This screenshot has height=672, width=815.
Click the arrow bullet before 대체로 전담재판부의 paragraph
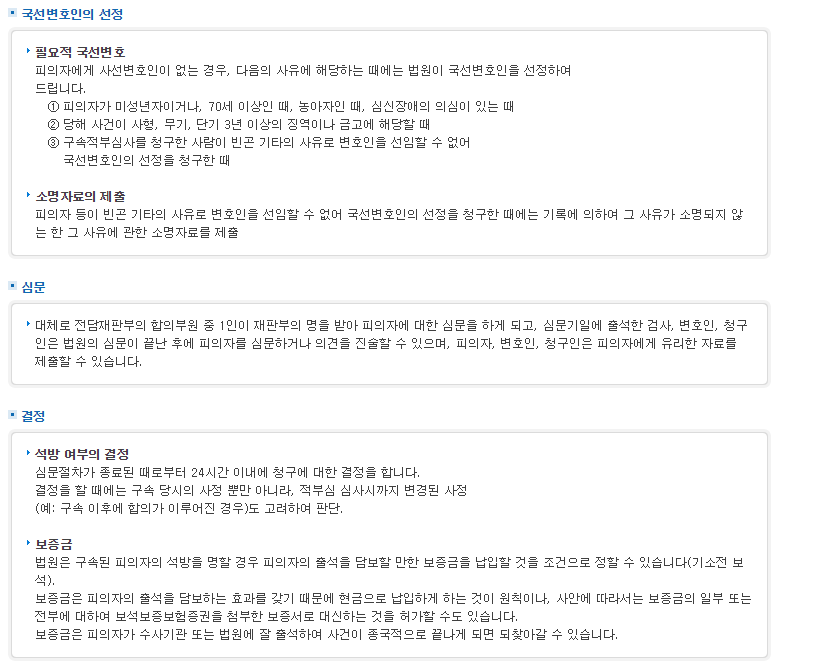[x=28, y=324]
